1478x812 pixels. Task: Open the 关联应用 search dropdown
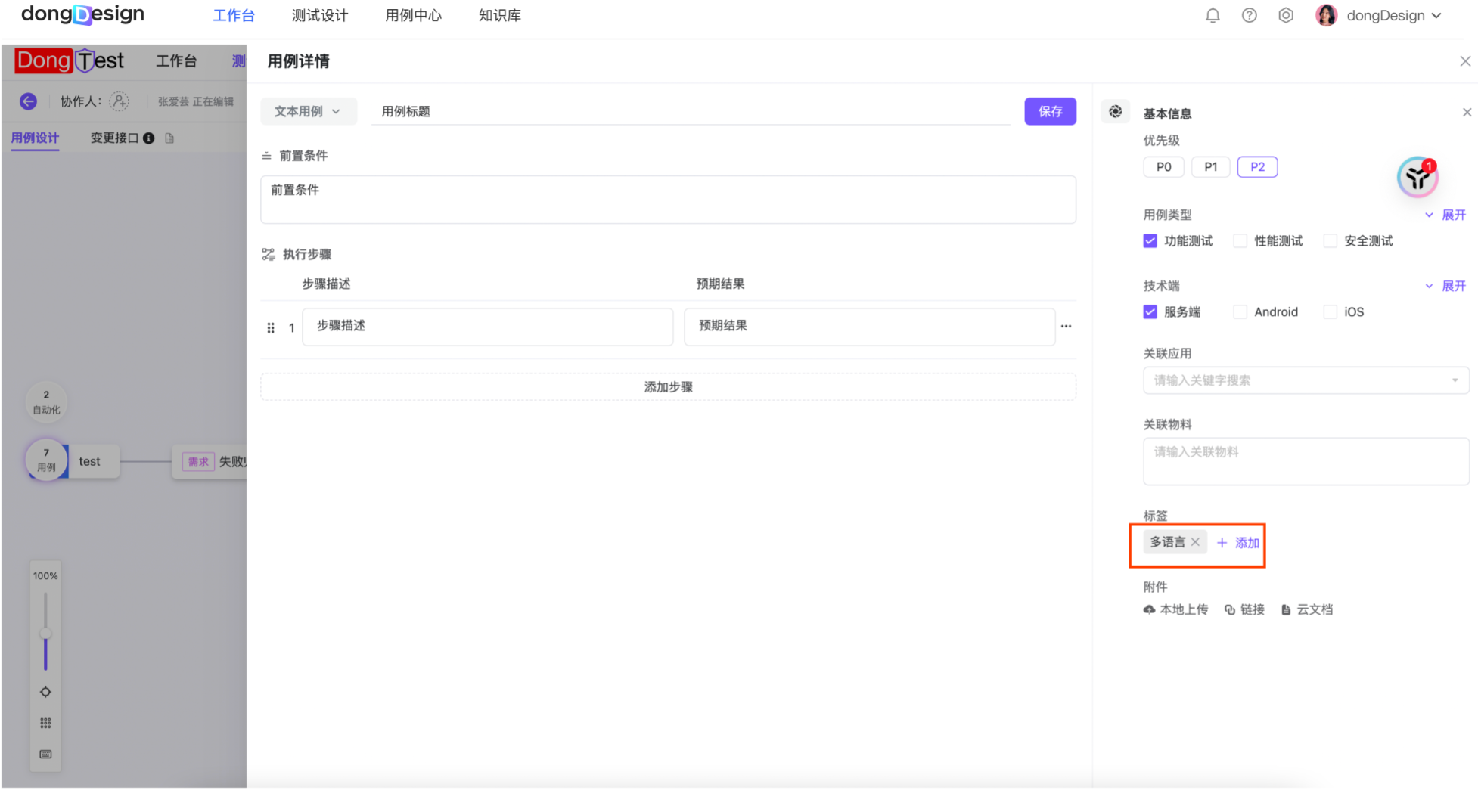point(1306,380)
